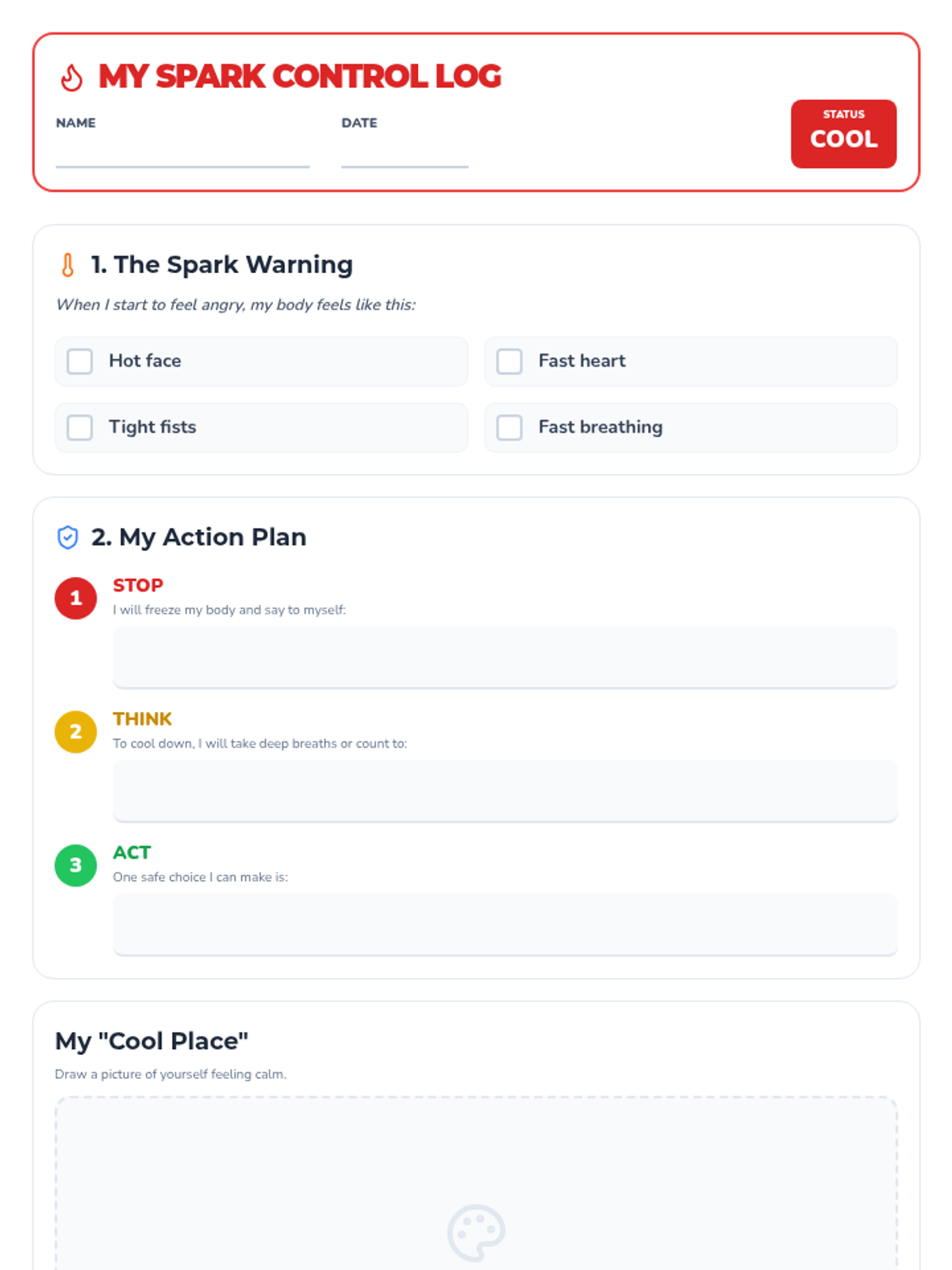
Task: Click the MY SPARK CONTROL LOG title
Action: pos(300,77)
